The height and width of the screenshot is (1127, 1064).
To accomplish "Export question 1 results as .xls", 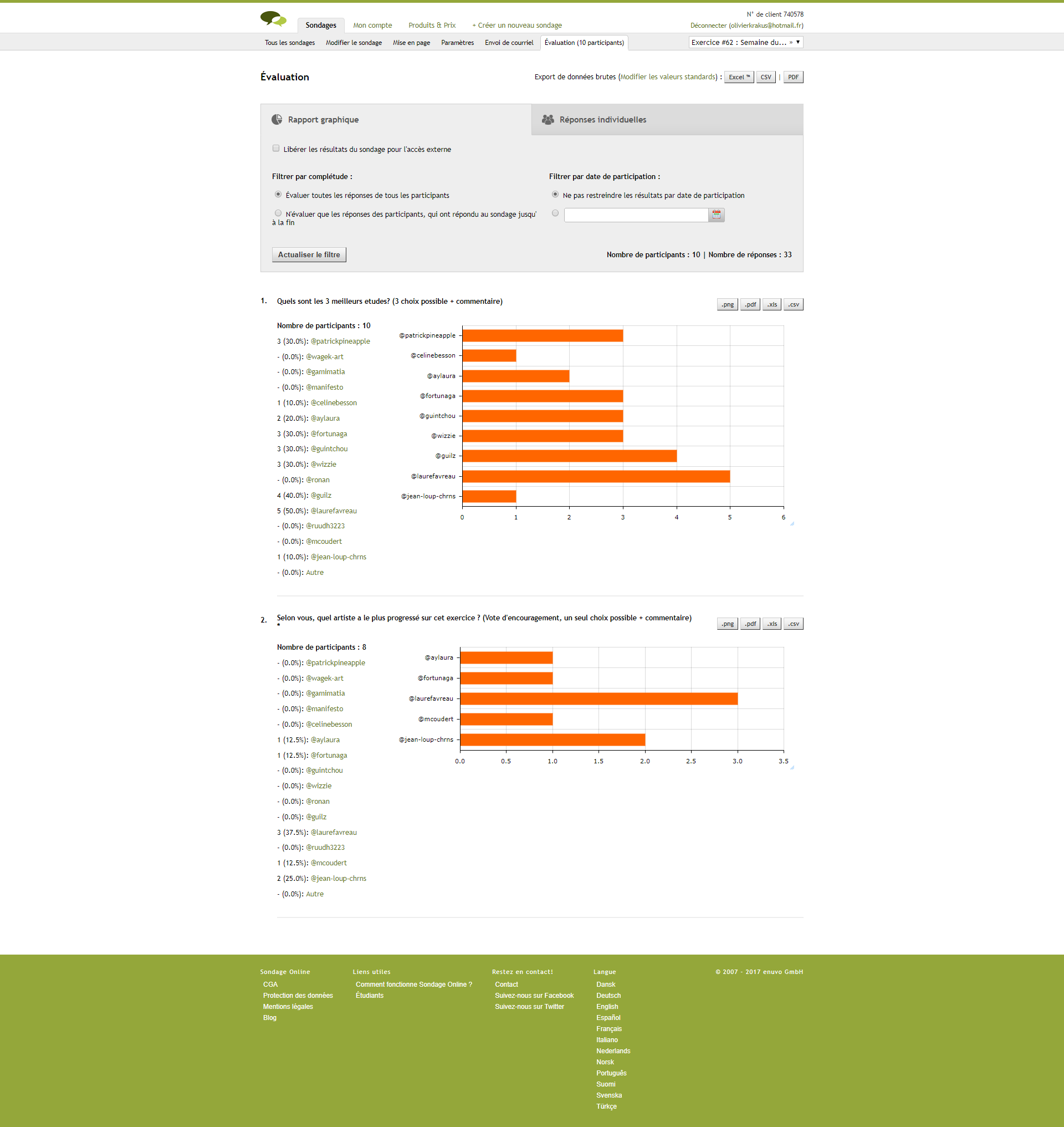I will coord(771,304).
